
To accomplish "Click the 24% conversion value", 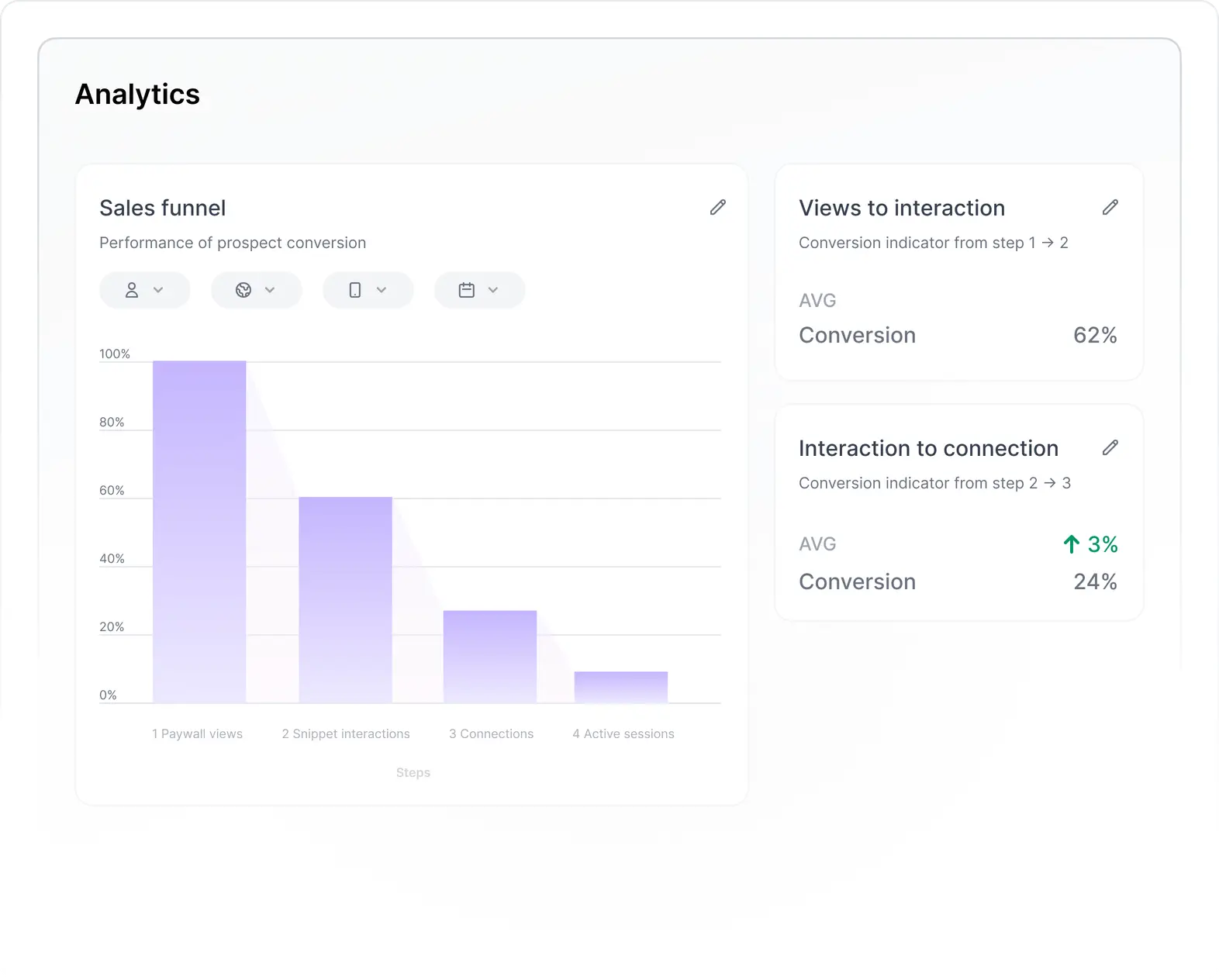I will click(1095, 581).
